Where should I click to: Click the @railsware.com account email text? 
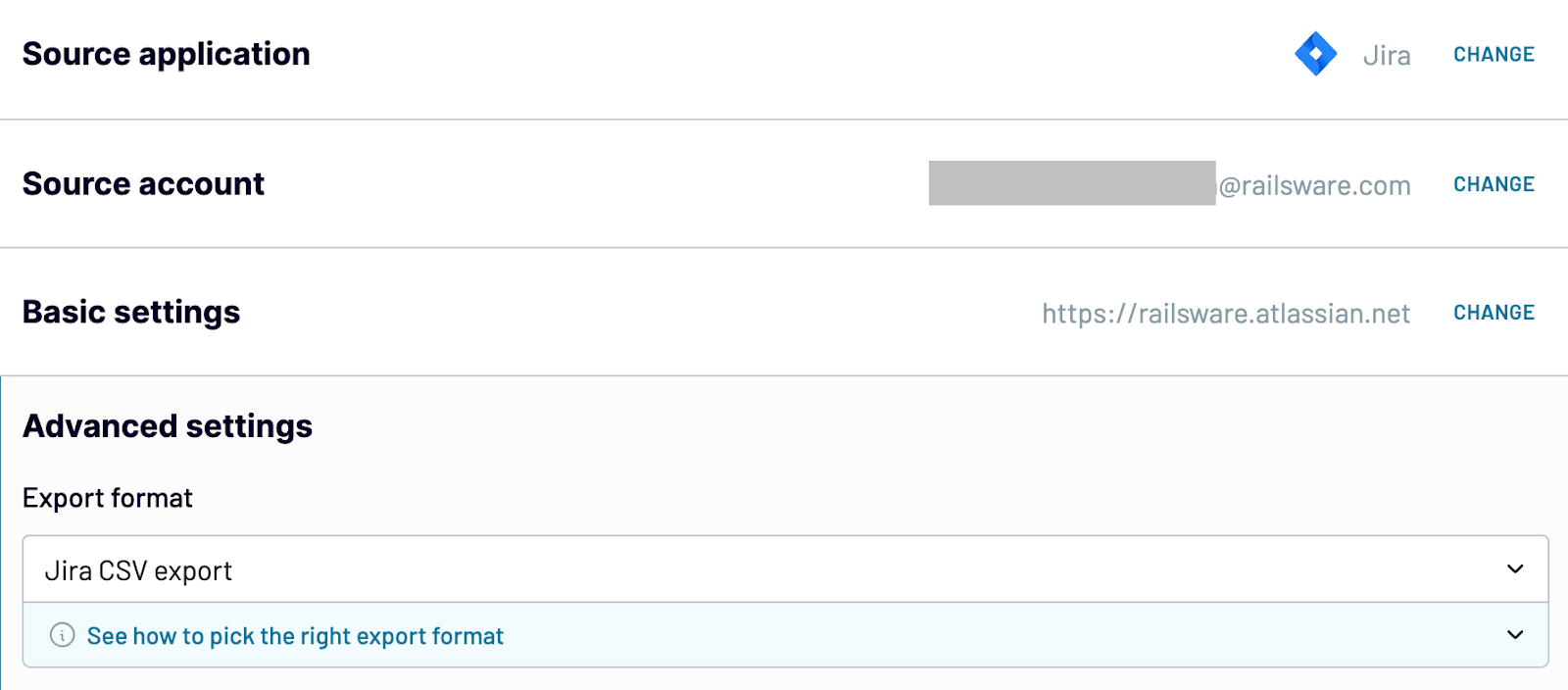pyautogui.click(x=1314, y=185)
